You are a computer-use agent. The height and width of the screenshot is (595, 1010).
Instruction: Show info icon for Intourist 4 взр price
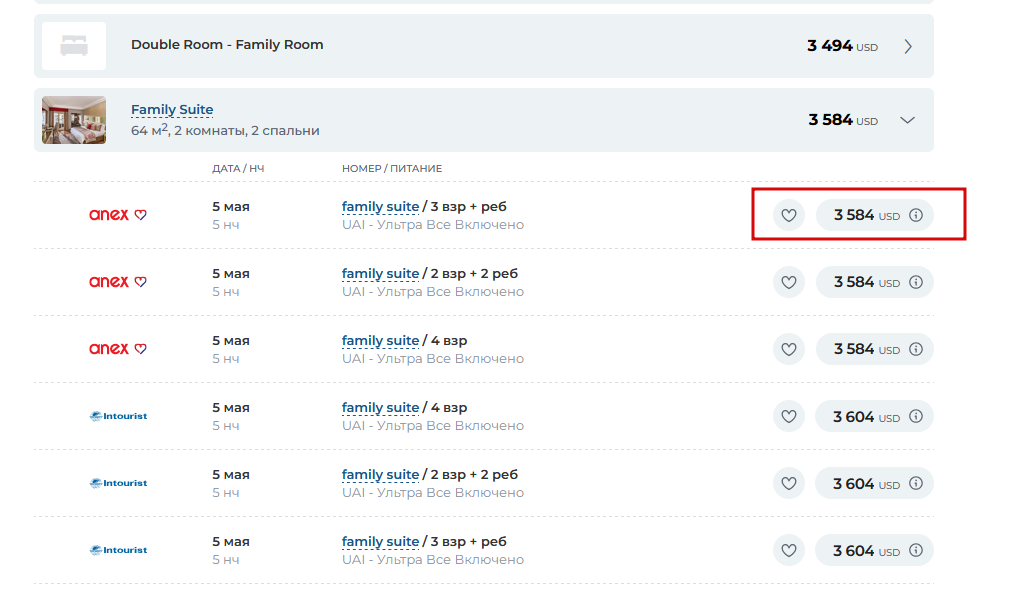916,416
